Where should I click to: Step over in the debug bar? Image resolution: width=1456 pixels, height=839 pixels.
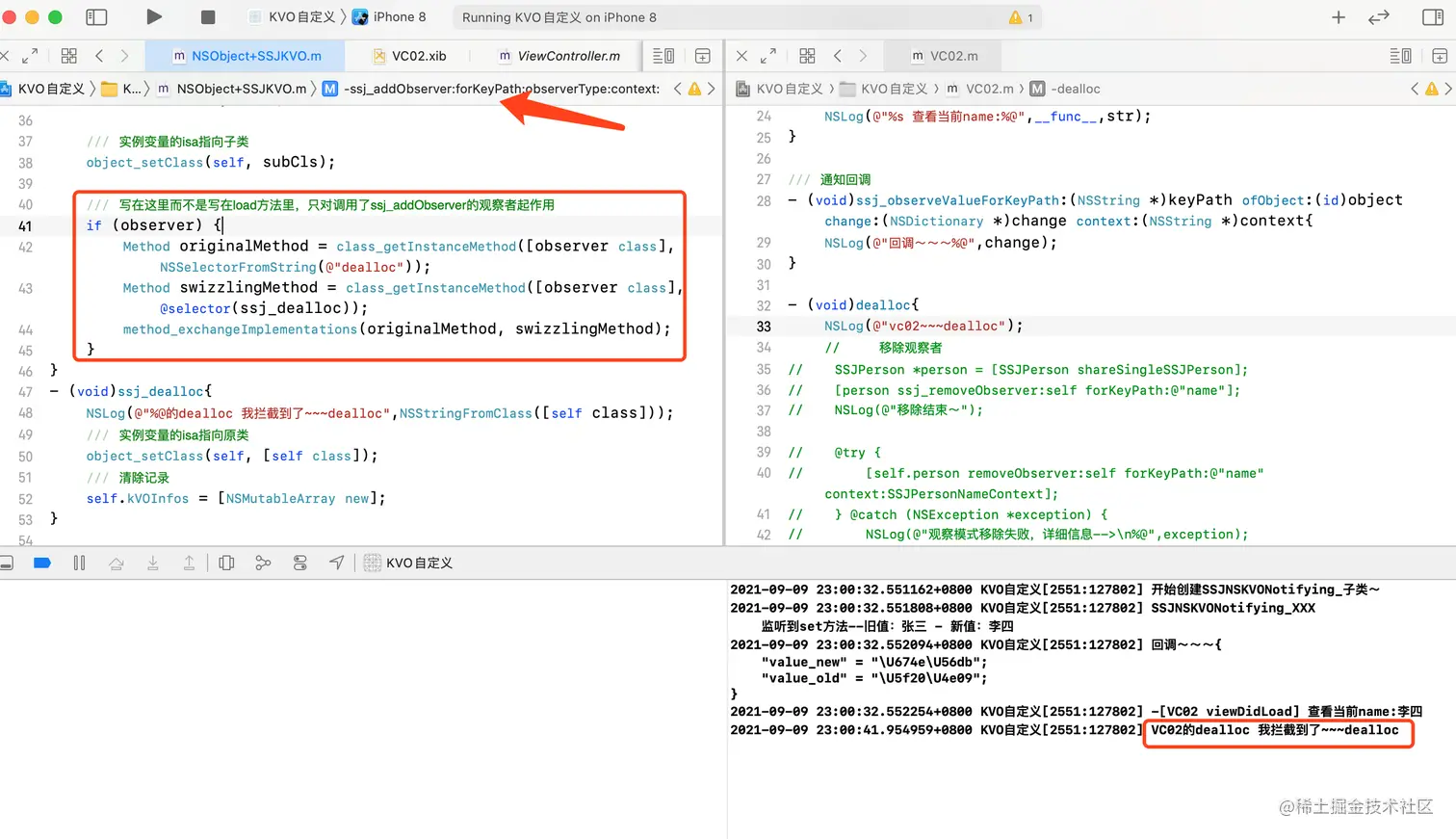[x=117, y=563]
